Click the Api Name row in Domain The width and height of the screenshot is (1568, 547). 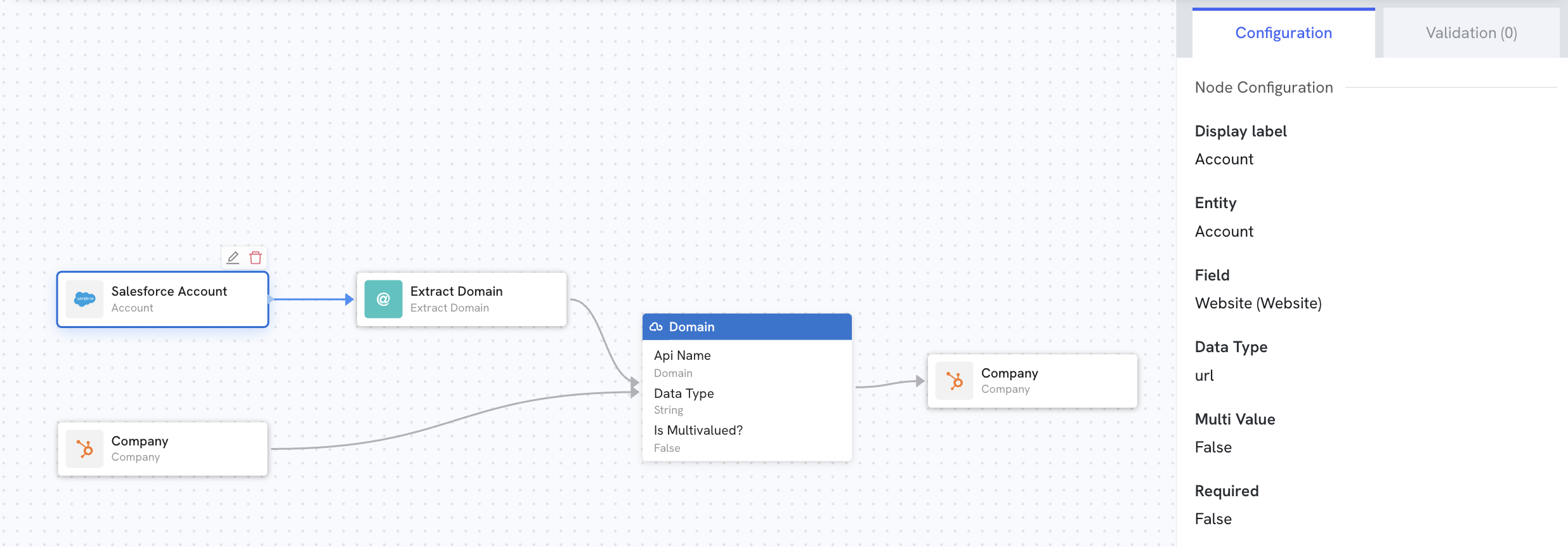[x=747, y=364]
